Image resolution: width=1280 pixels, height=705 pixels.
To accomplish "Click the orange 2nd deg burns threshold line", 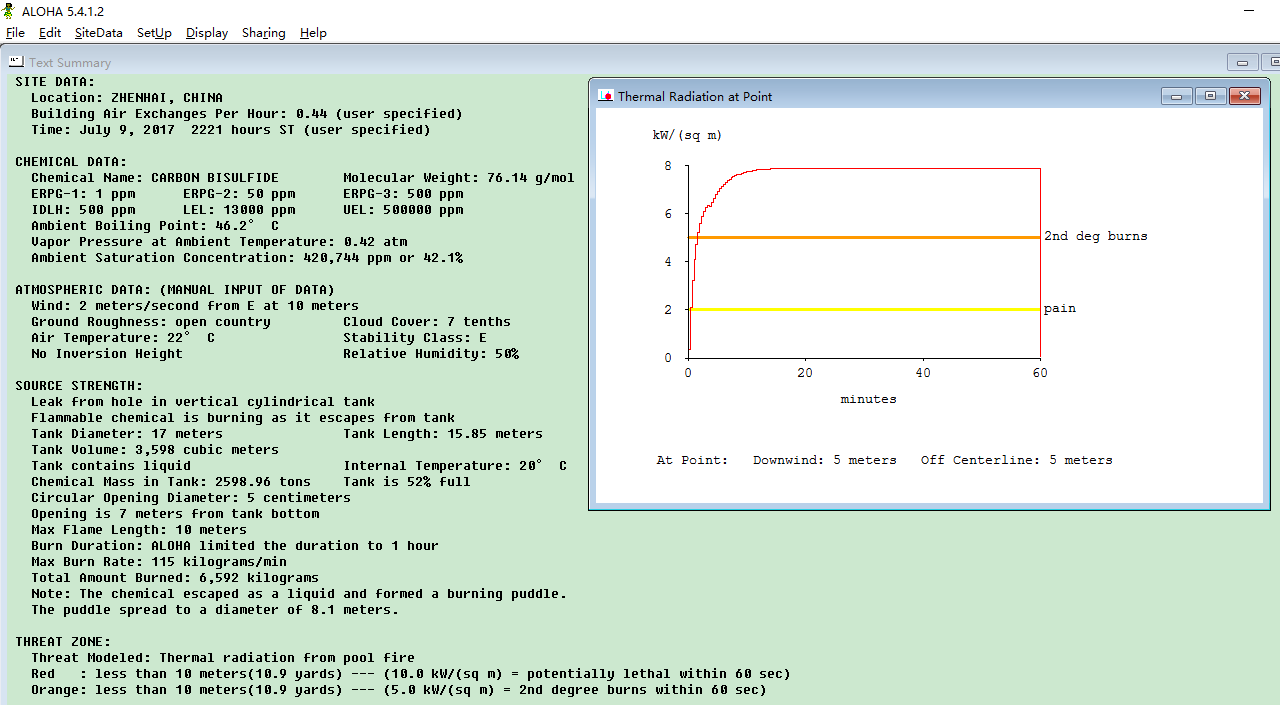I will coord(865,237).
